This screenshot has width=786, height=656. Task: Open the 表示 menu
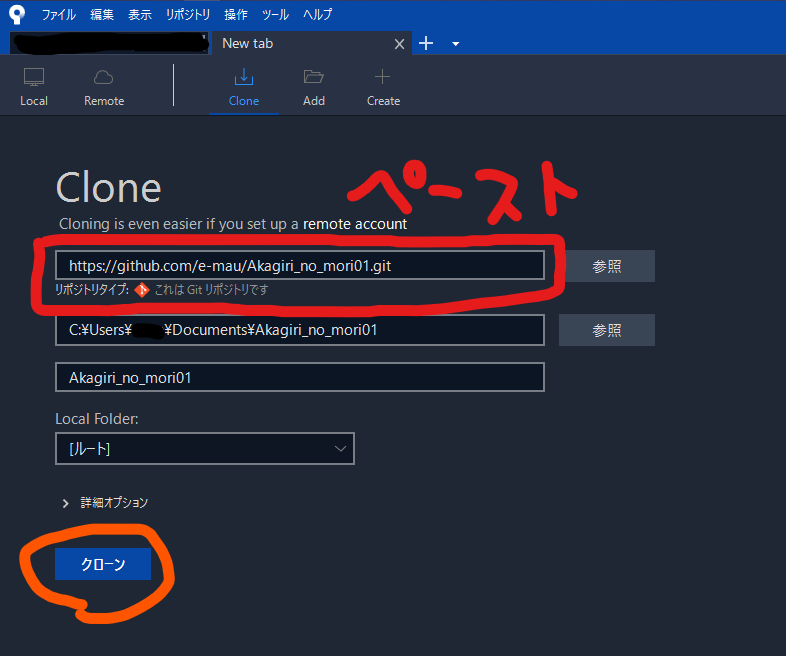click(x=139, y=15)
